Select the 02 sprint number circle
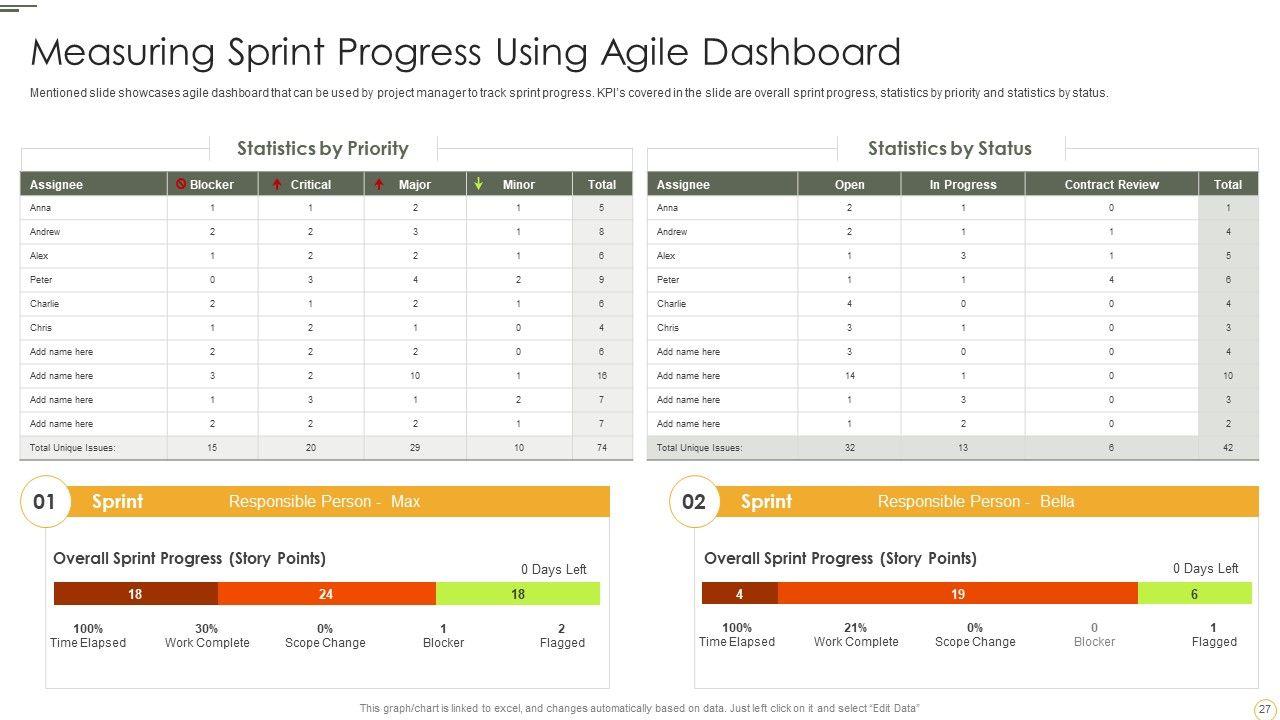The width and height of the screenshot is (1280, 720). click(x=694, y=502)
